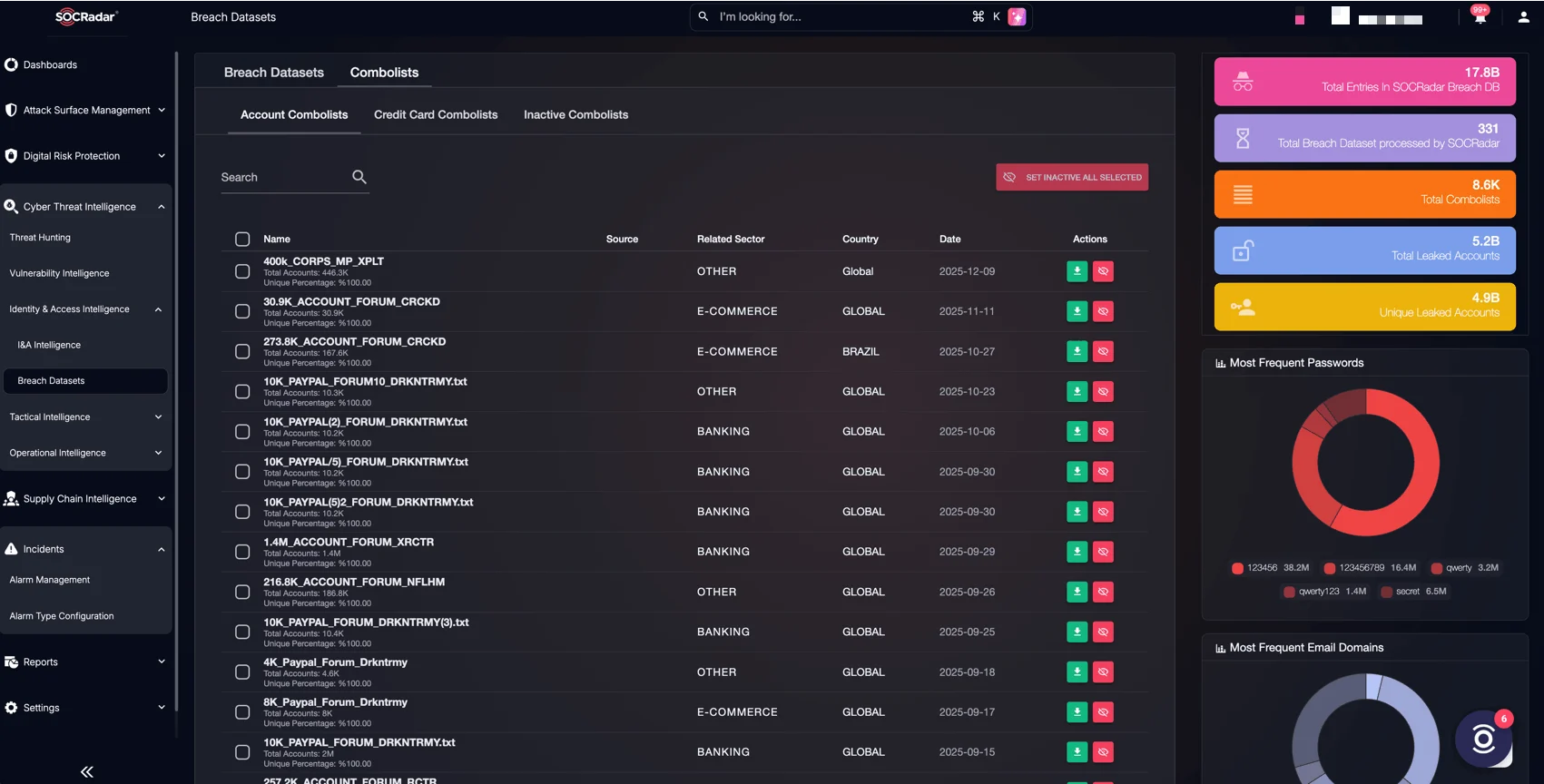The width and height of the screenshot is (1544, 784).
Task: Set 10K_PAYPAL_FORUM10_DRKNTRMY.txt inactive
Action: [x=1103, y=391]
